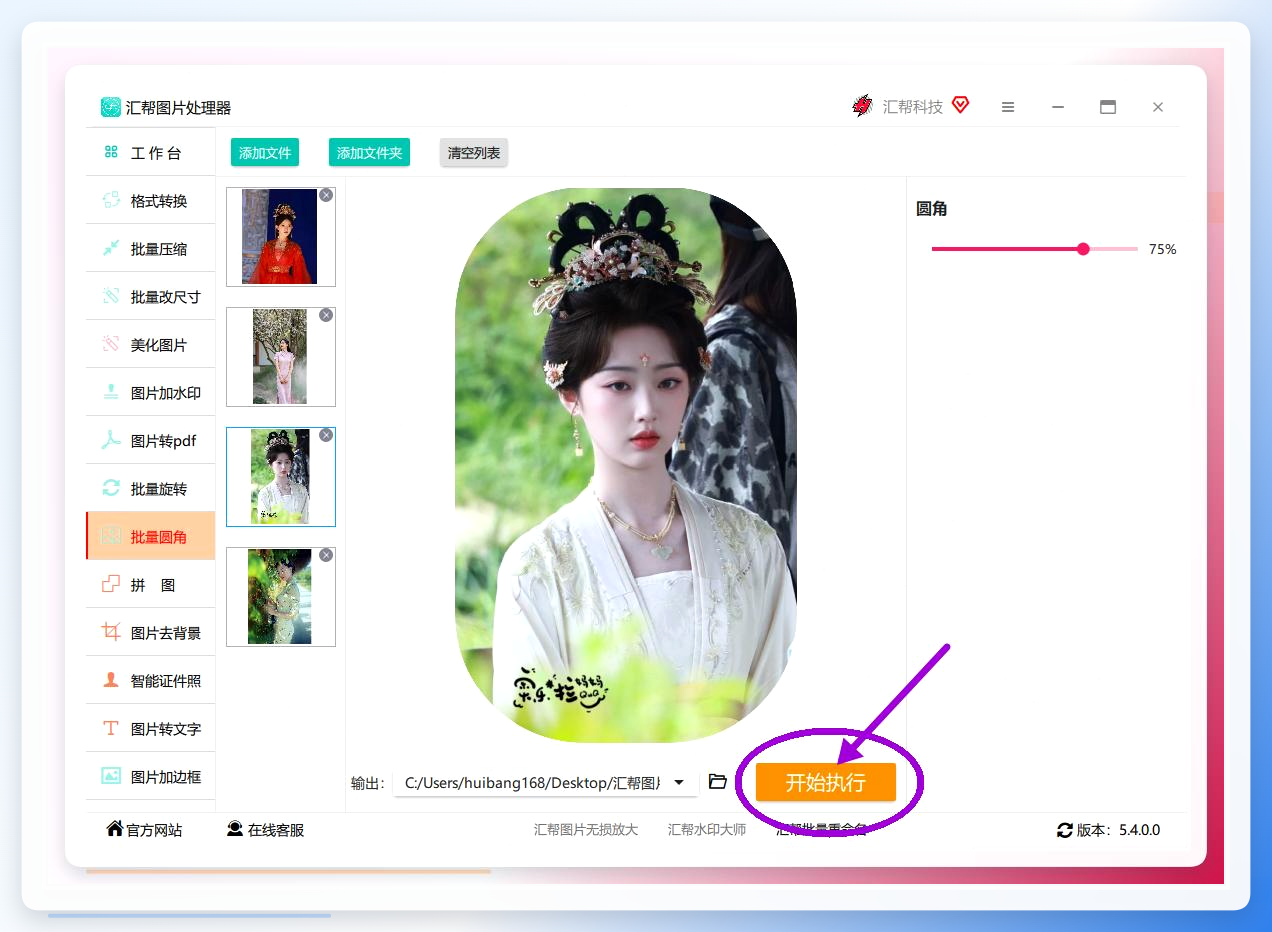
Task: Open the 批量改尺寸 batch resize icon
Action: tap(111, 297)
